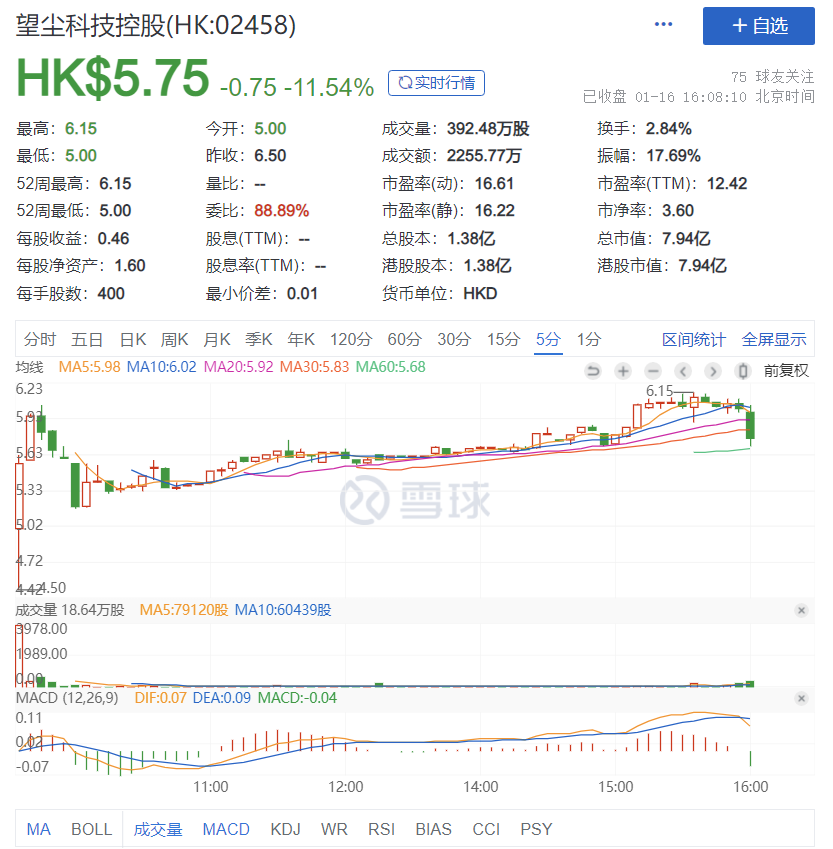This screenshot has width=833, height=849.
Task: Click the candlestick style icon
Action: tap(743, 371)
